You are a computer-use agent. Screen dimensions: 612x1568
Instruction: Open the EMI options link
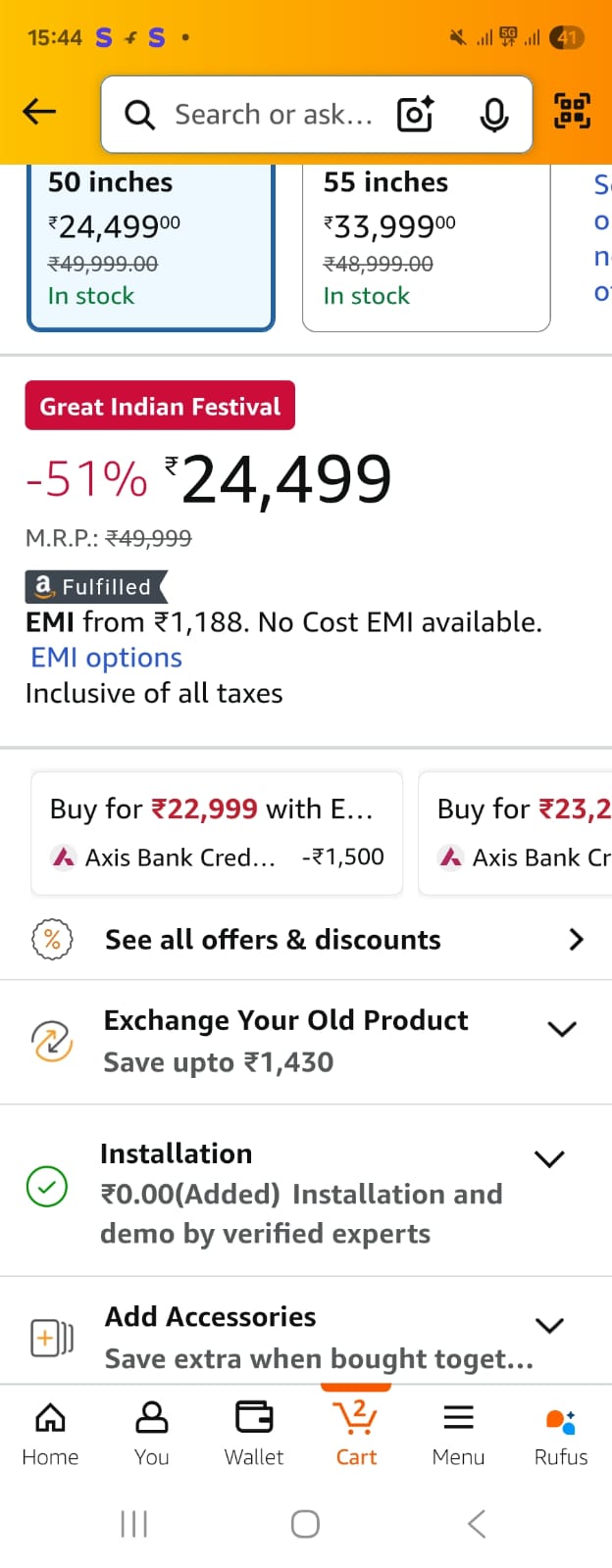pos(106,658)
